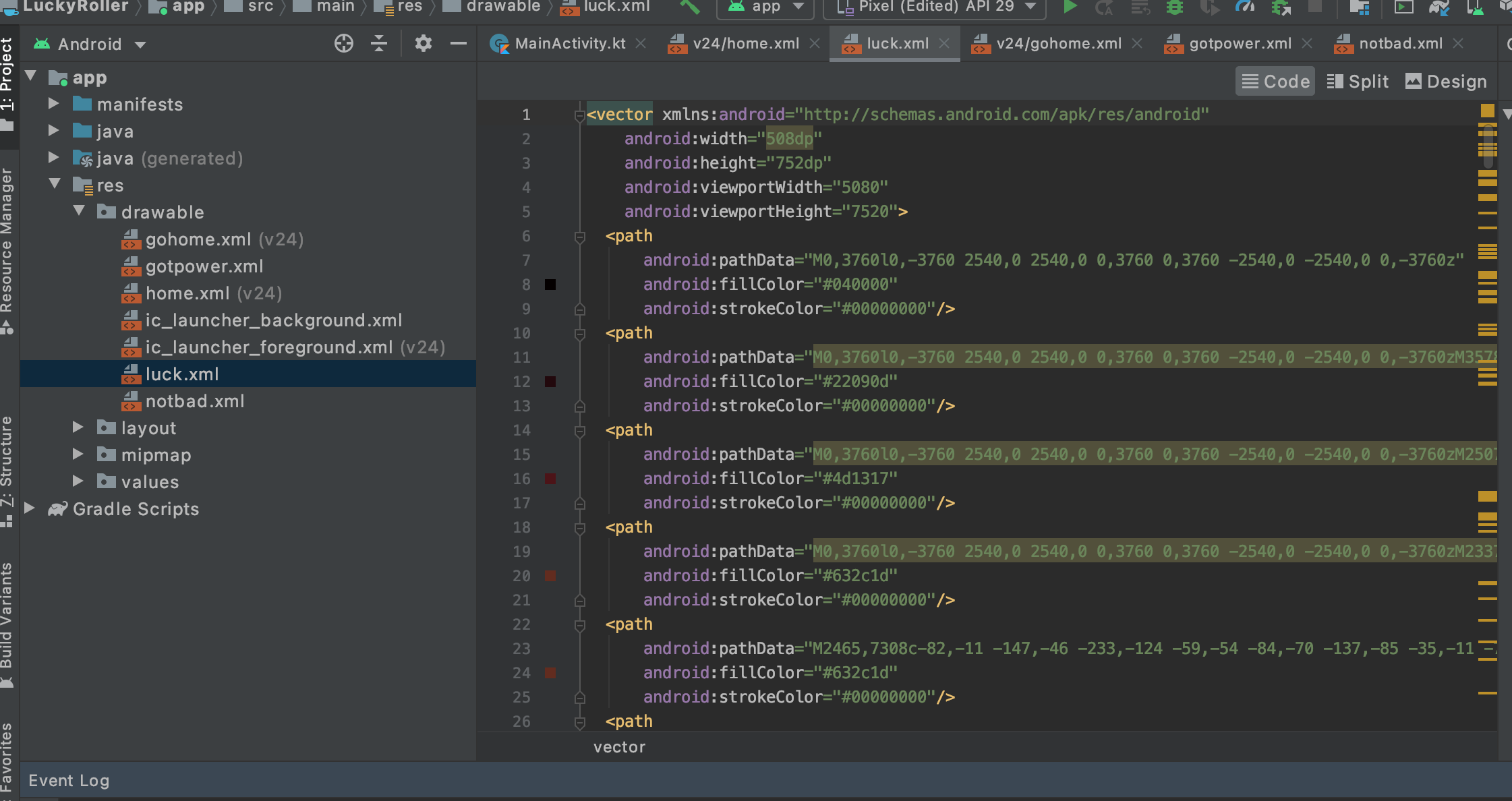This screenshot has height=801, width=1512.
Task: Switch editor to Code view mode
Action: tap(1275, 82)
